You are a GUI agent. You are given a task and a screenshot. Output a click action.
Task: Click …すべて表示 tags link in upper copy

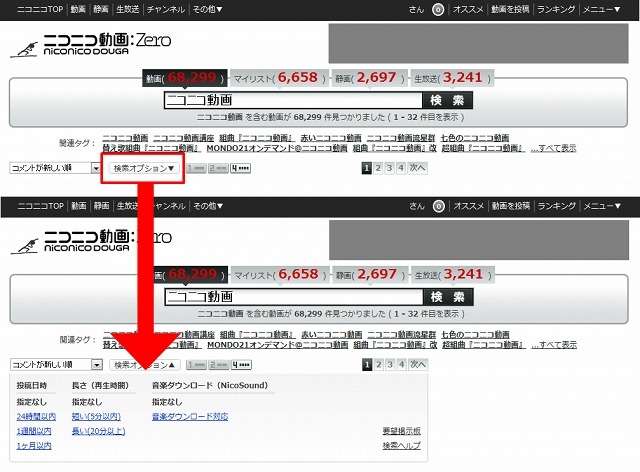pos(553,148)
